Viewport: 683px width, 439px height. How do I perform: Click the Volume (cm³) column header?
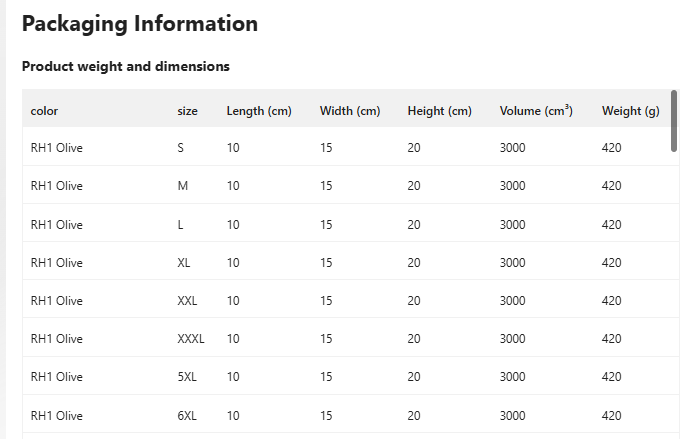(x=536, y=111)
